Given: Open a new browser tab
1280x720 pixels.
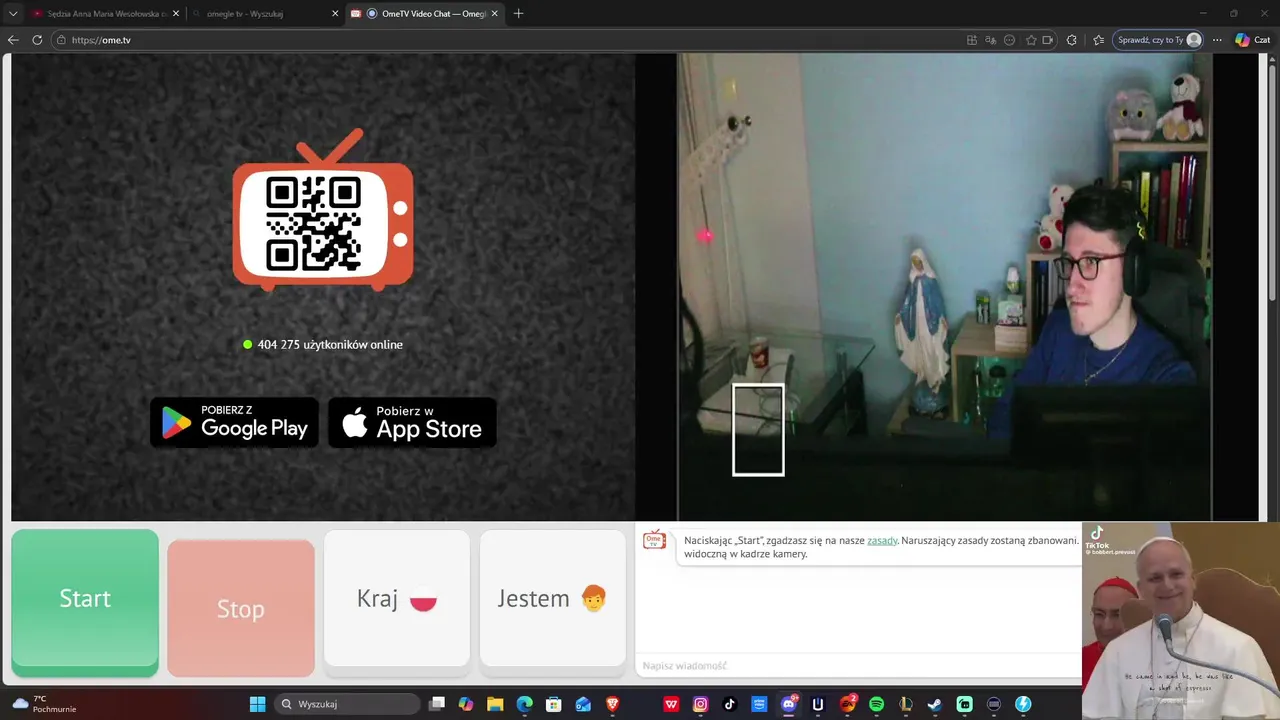Looking at the screenshot, I should [518, 14].
